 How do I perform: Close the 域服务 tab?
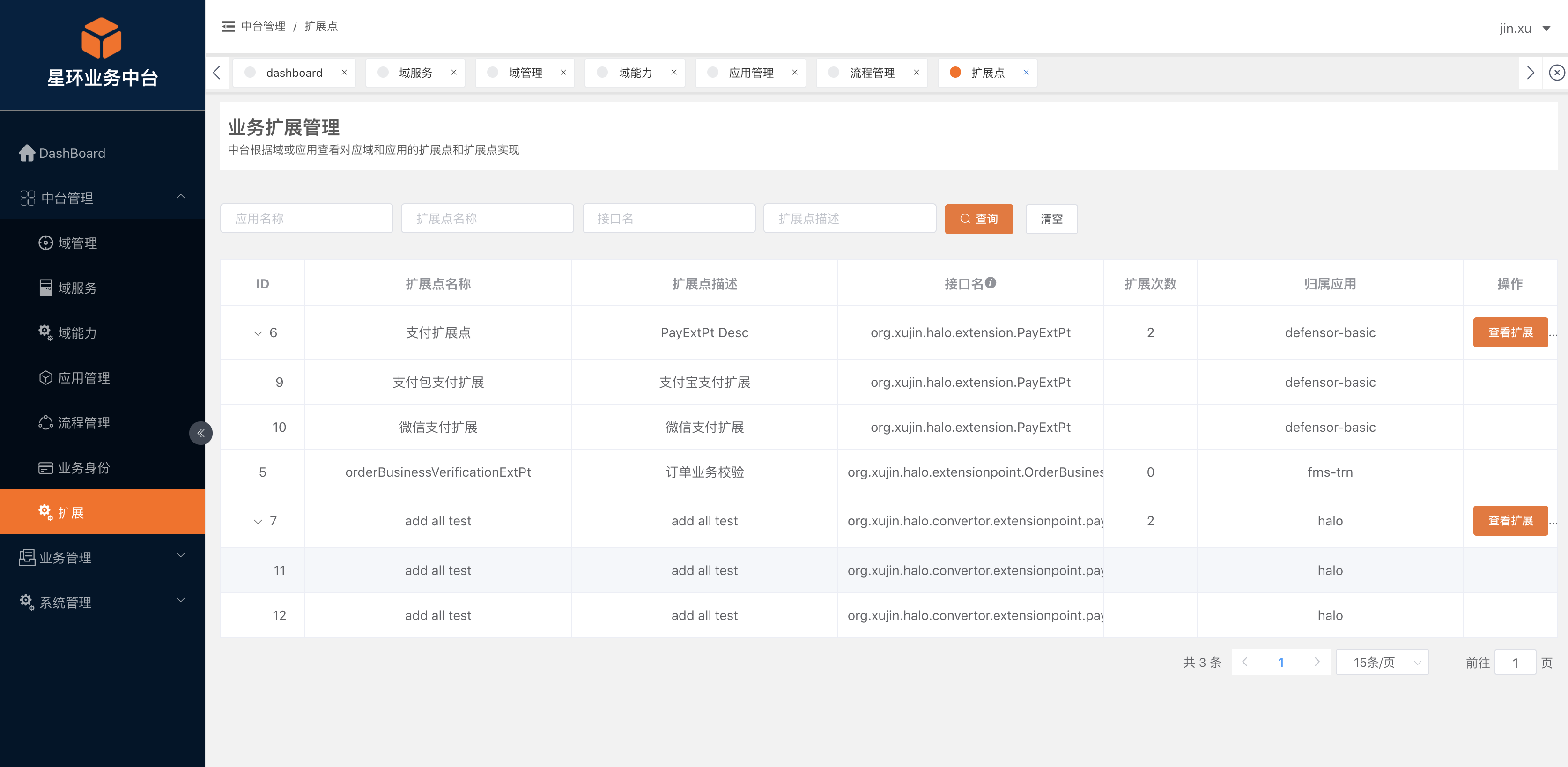click(453, 73)
